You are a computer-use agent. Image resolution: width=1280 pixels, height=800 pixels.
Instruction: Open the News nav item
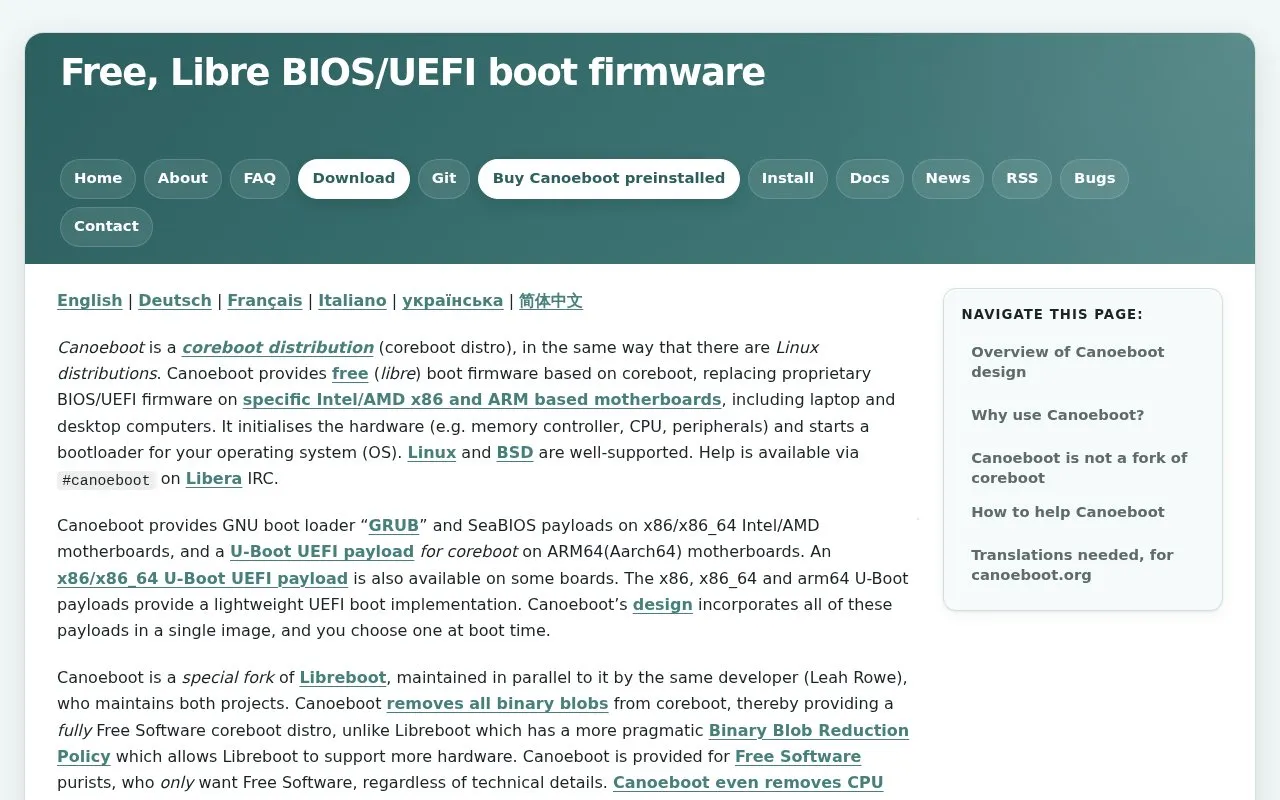pos(948,179)
